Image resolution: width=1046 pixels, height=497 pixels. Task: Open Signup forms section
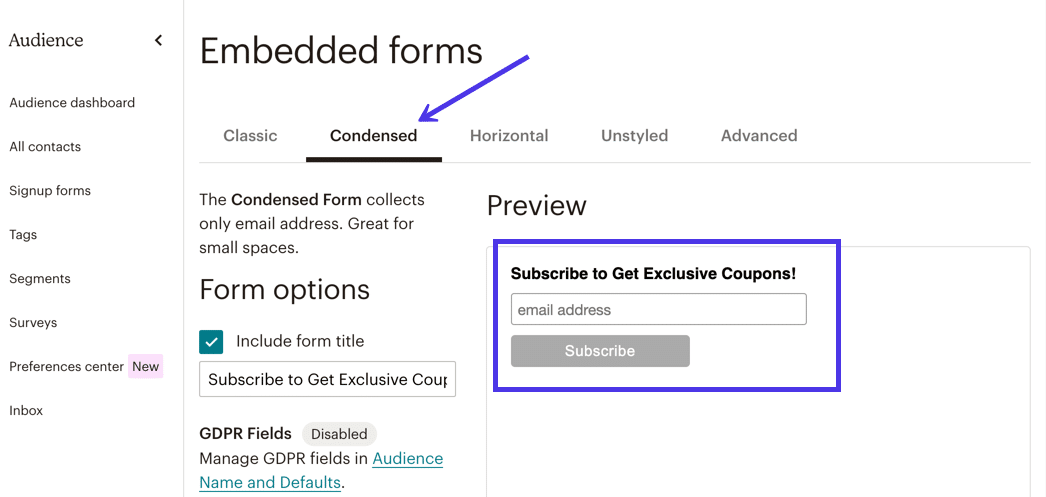50,191
